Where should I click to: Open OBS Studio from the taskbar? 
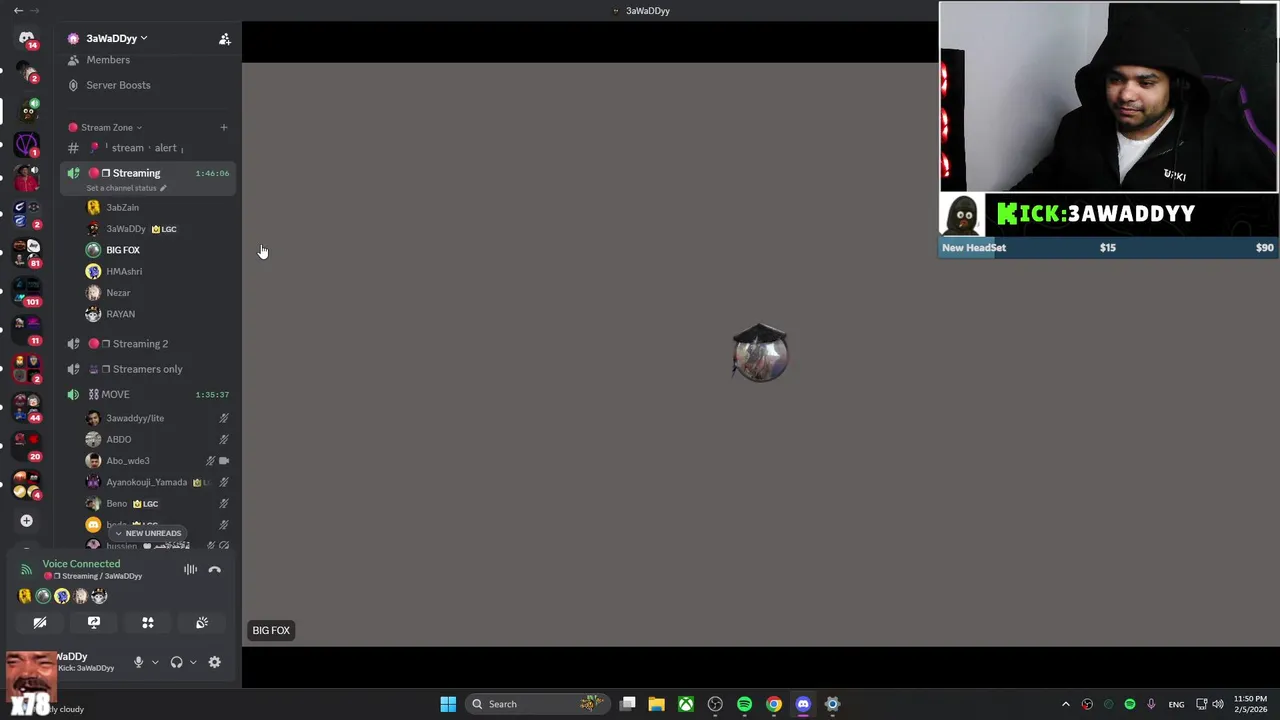[715, 704]
